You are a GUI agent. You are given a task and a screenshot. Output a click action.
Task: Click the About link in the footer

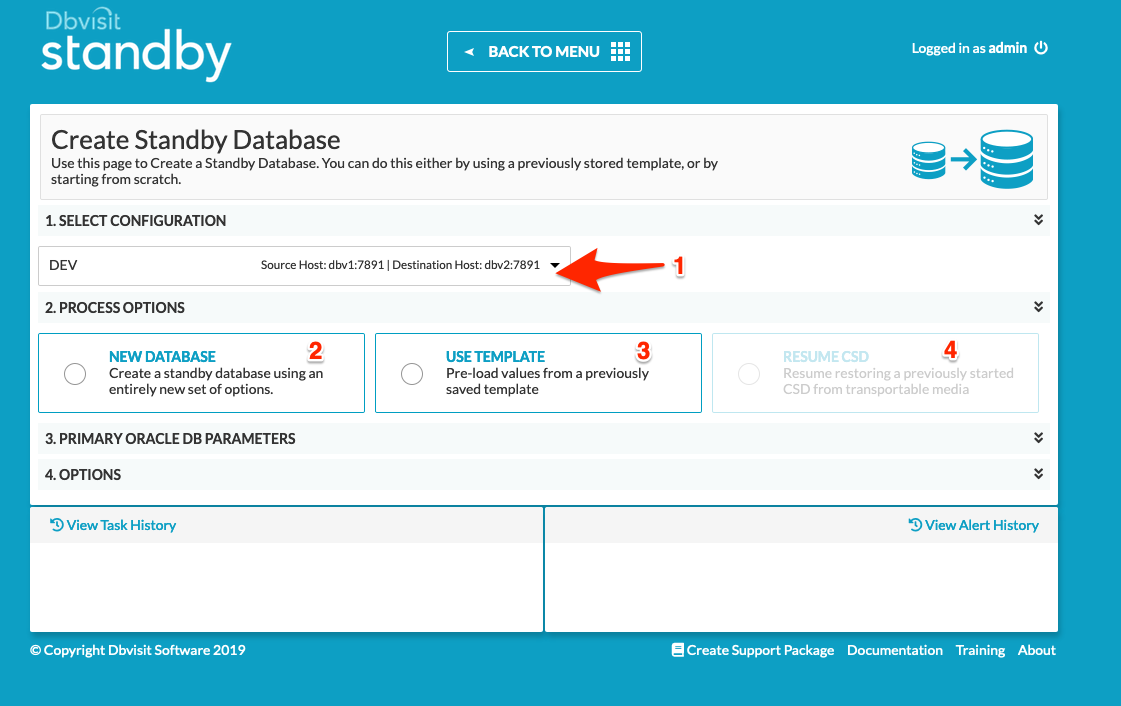(1036, 650)
